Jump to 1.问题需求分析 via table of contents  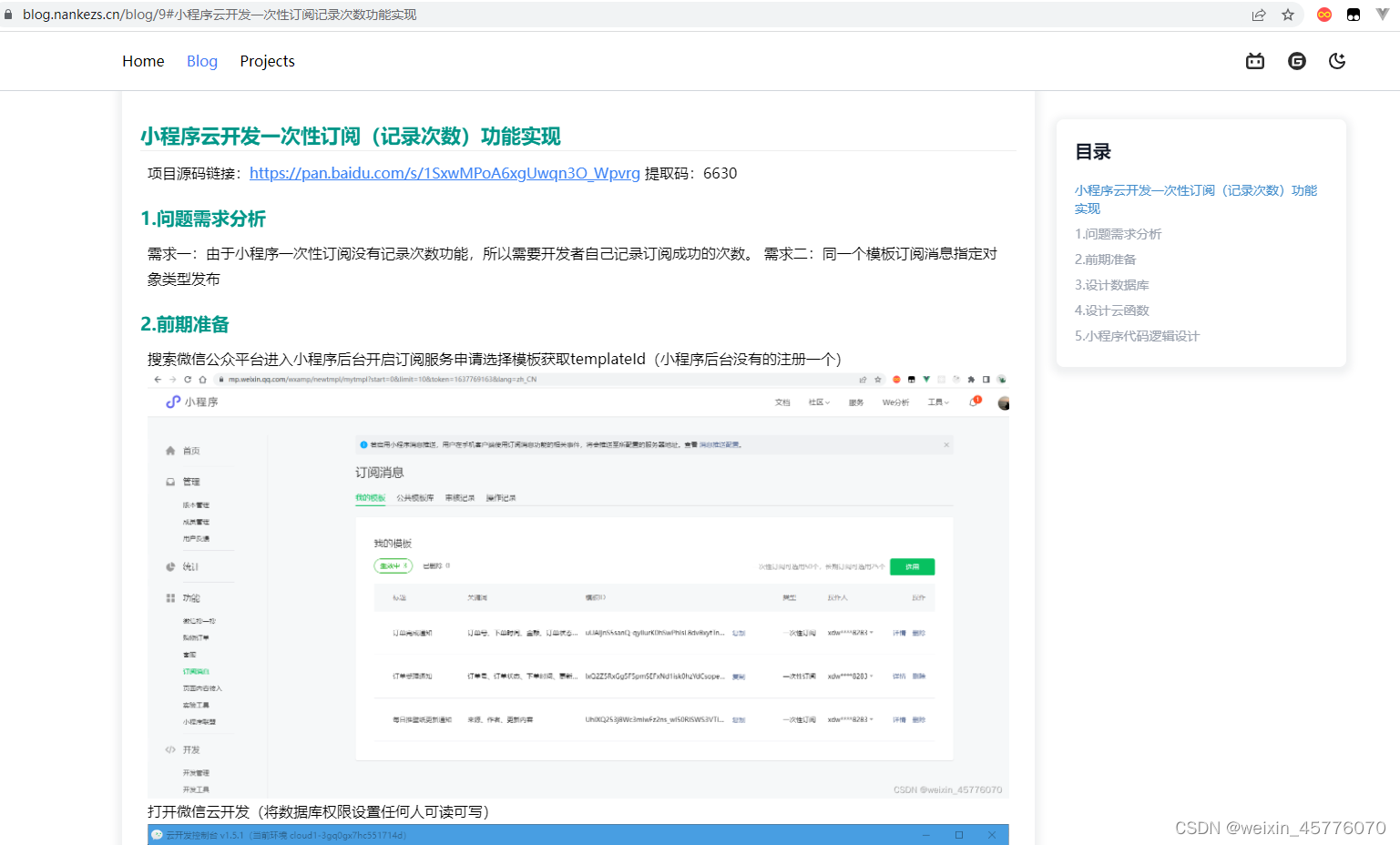(x=1119, y=233)
